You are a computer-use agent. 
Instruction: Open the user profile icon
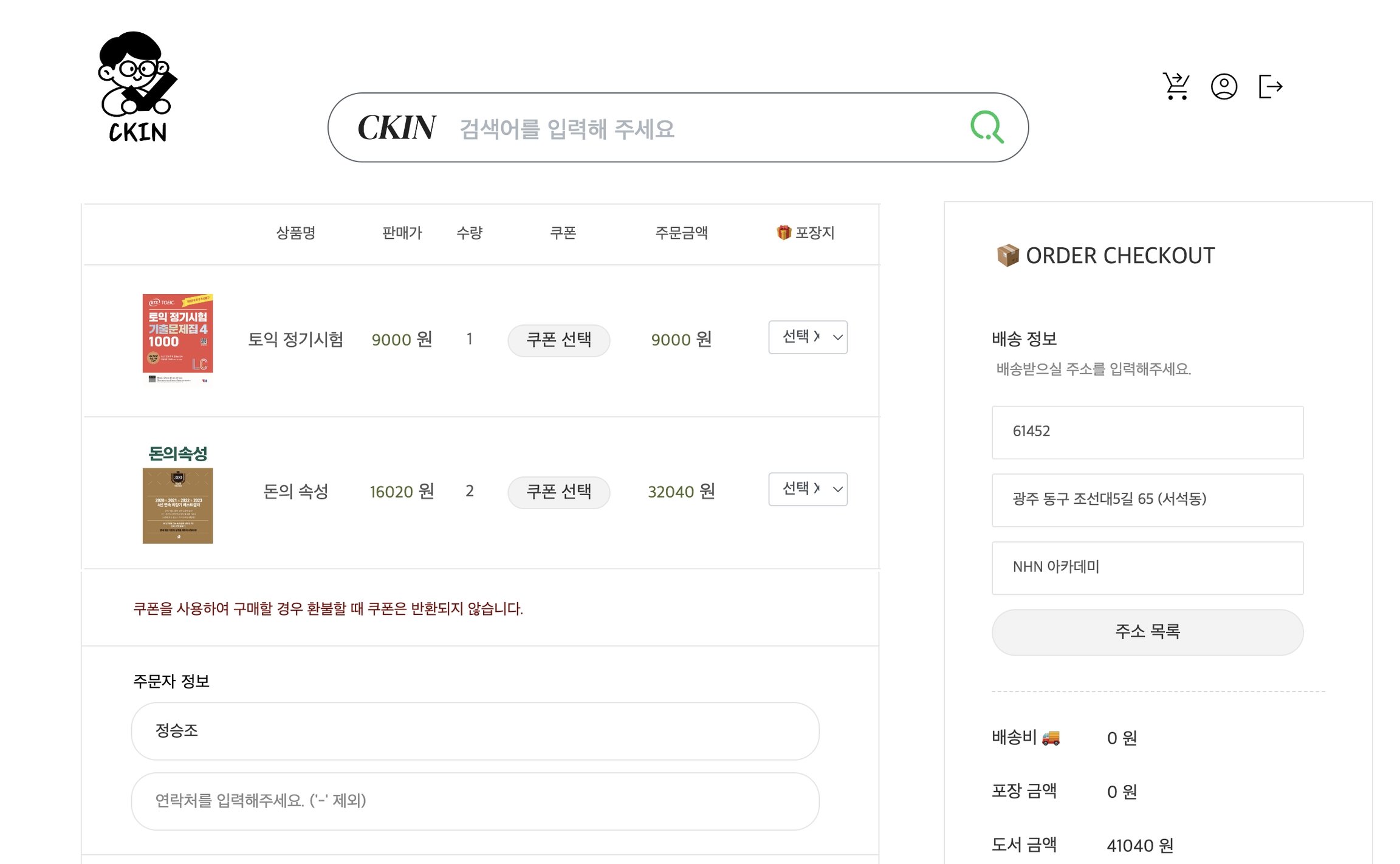click(1224, 86)
